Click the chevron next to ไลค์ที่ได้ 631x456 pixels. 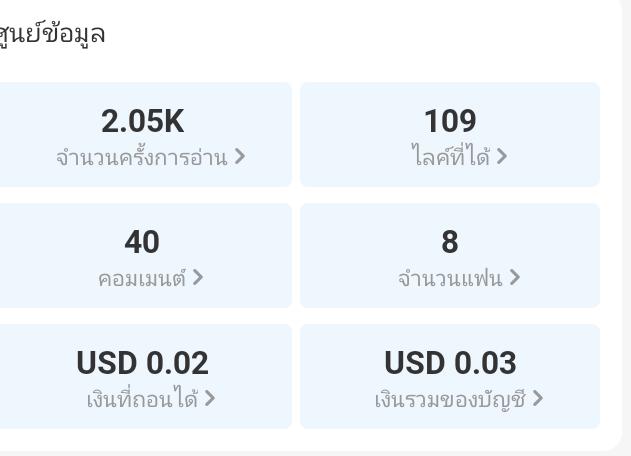pyautogui.click(x=501, y=156)
